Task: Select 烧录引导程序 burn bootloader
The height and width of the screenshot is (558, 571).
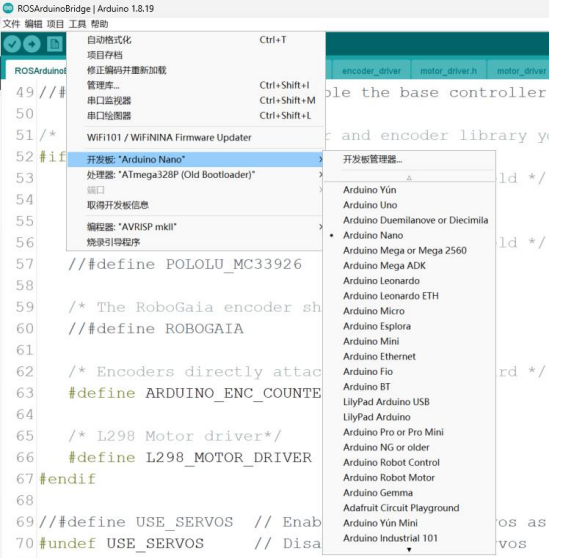Action: pyautogui.click(x=196, y=242)
